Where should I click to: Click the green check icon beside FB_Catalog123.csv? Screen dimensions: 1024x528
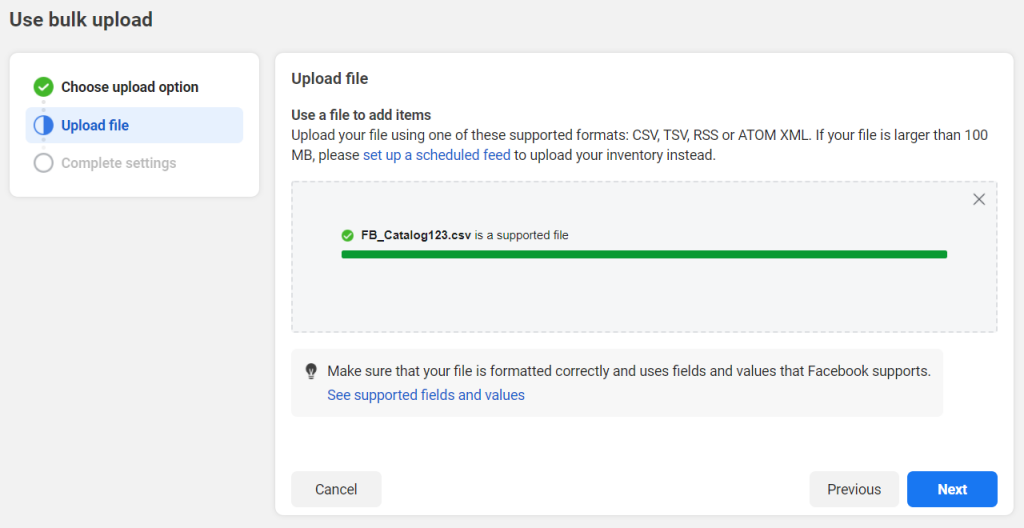(347, 235)
